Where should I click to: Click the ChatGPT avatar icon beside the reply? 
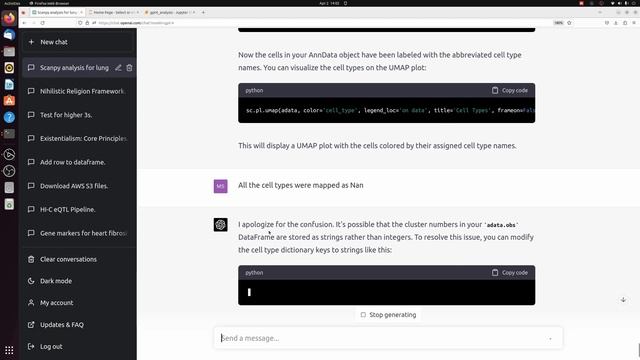pos(220,224)
